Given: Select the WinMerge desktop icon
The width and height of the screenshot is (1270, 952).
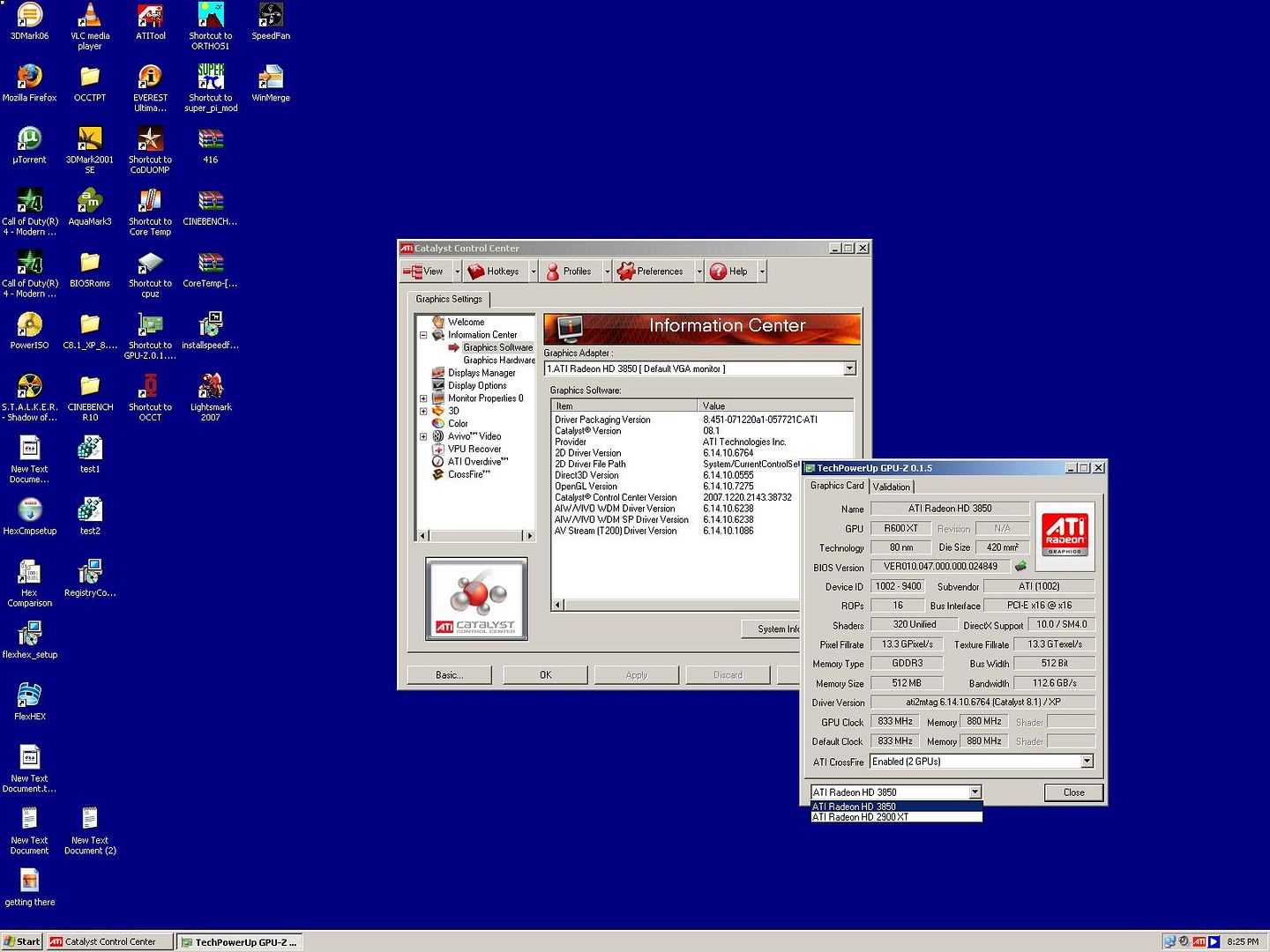Looking at the screenshot, I should 271,84.
